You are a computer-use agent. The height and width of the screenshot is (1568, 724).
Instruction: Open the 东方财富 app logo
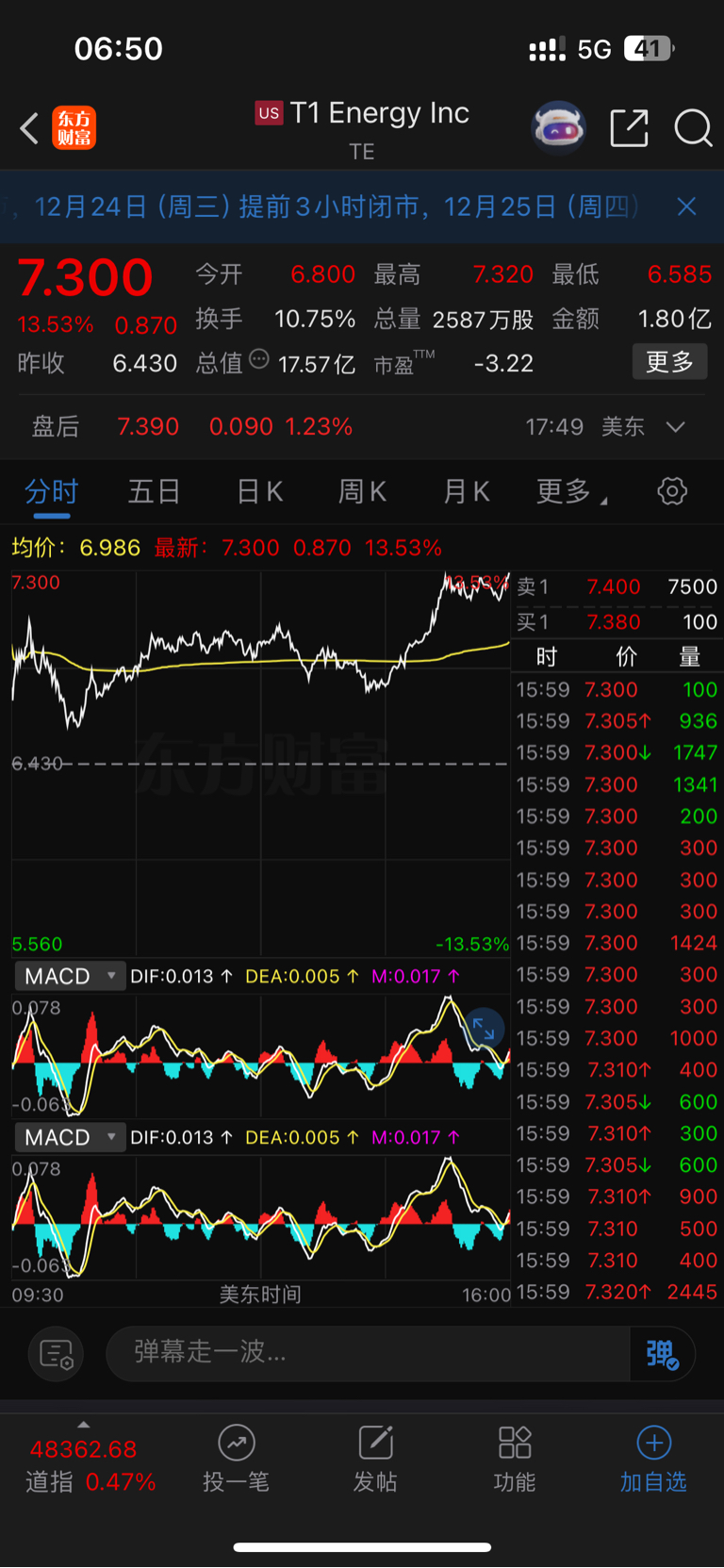click(x=74, y=128)
